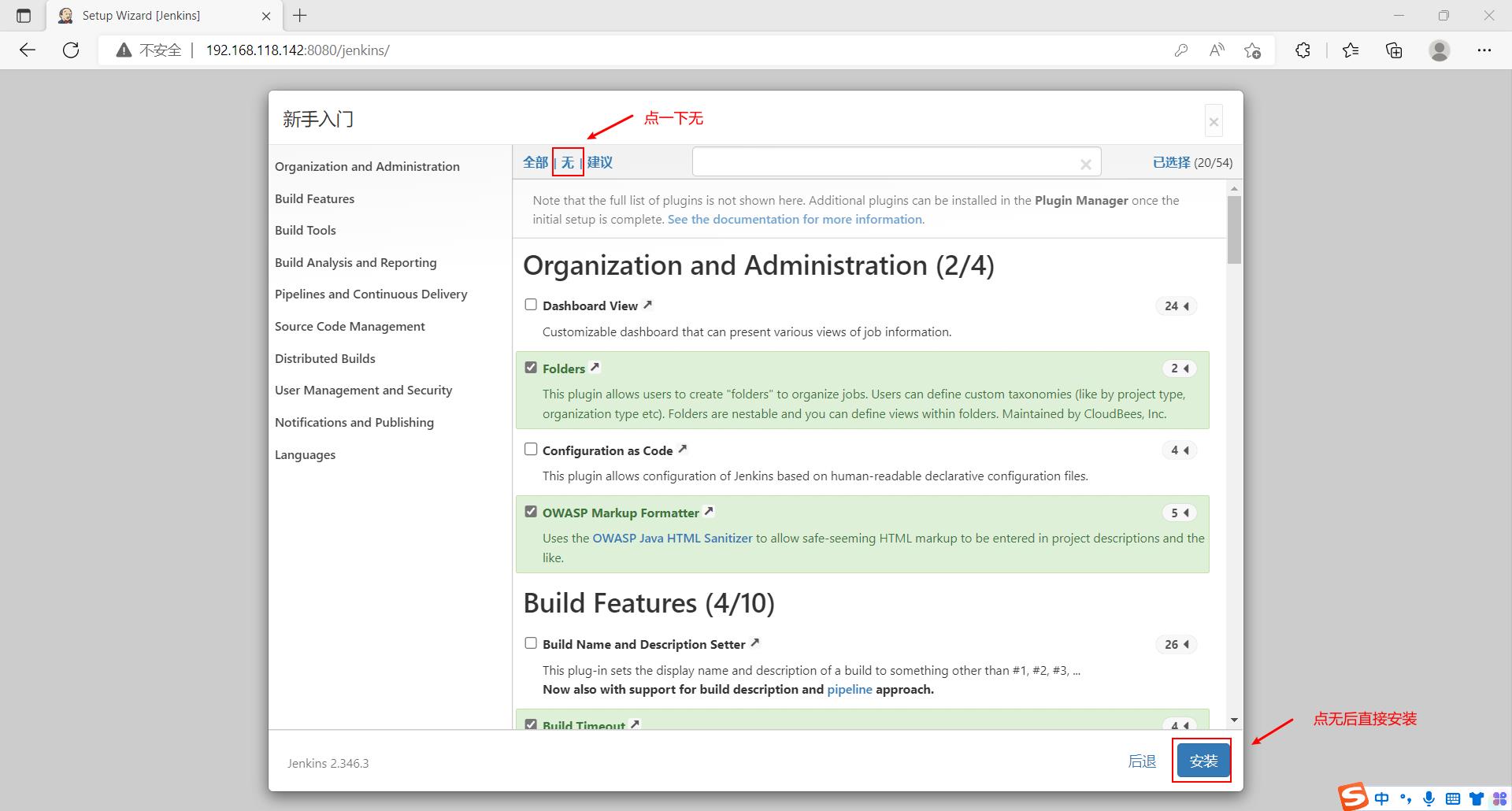Jump to Languages category
This screenshot has height=811, width=1512.
point(305,454)
